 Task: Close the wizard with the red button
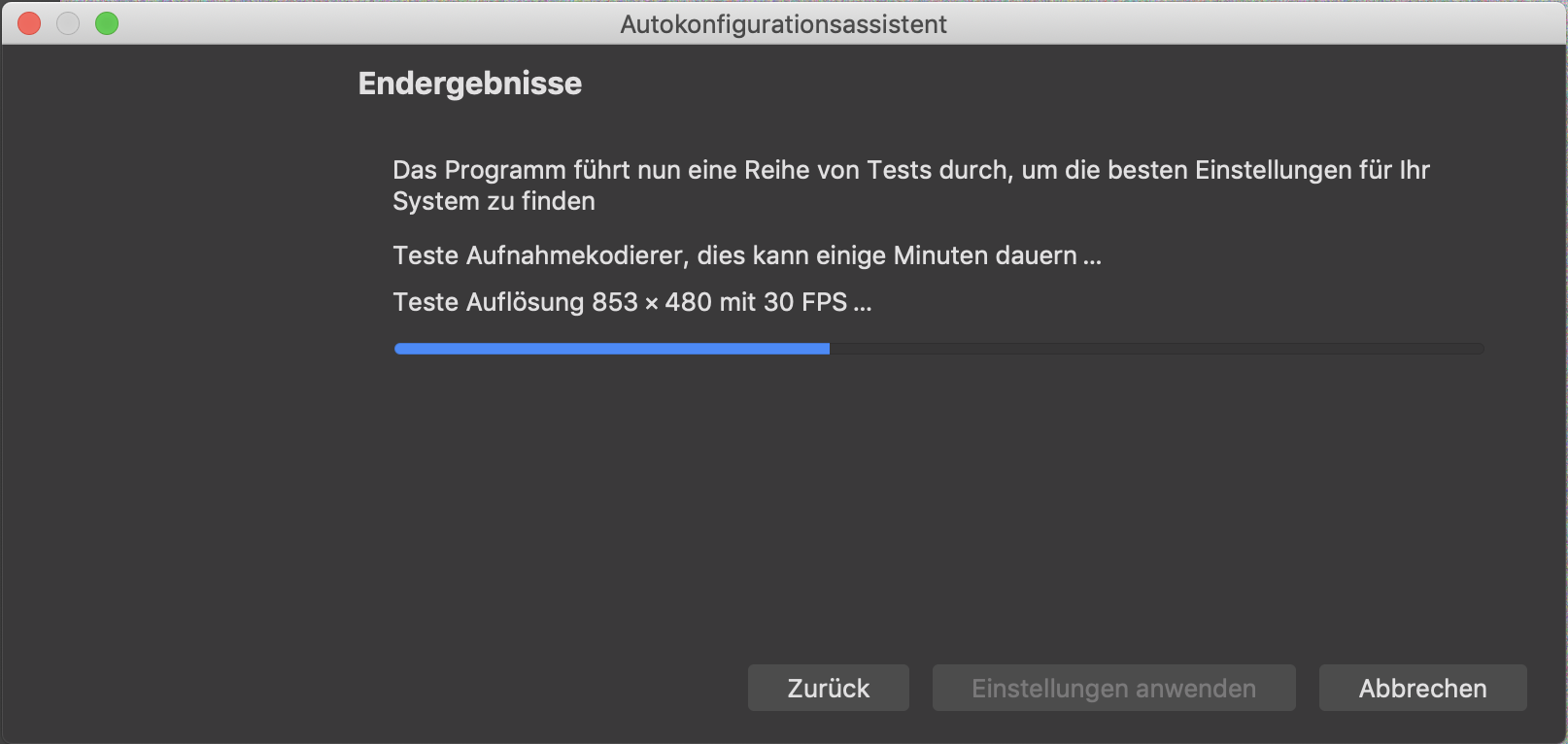point(29,23)
